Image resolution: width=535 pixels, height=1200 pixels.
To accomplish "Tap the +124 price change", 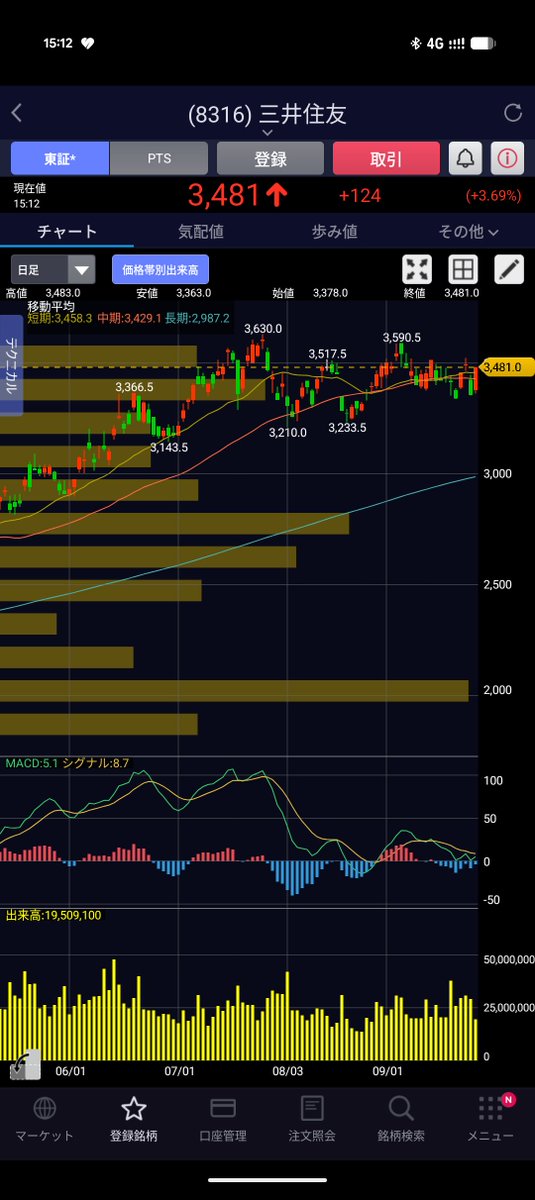I will point(360,196).
